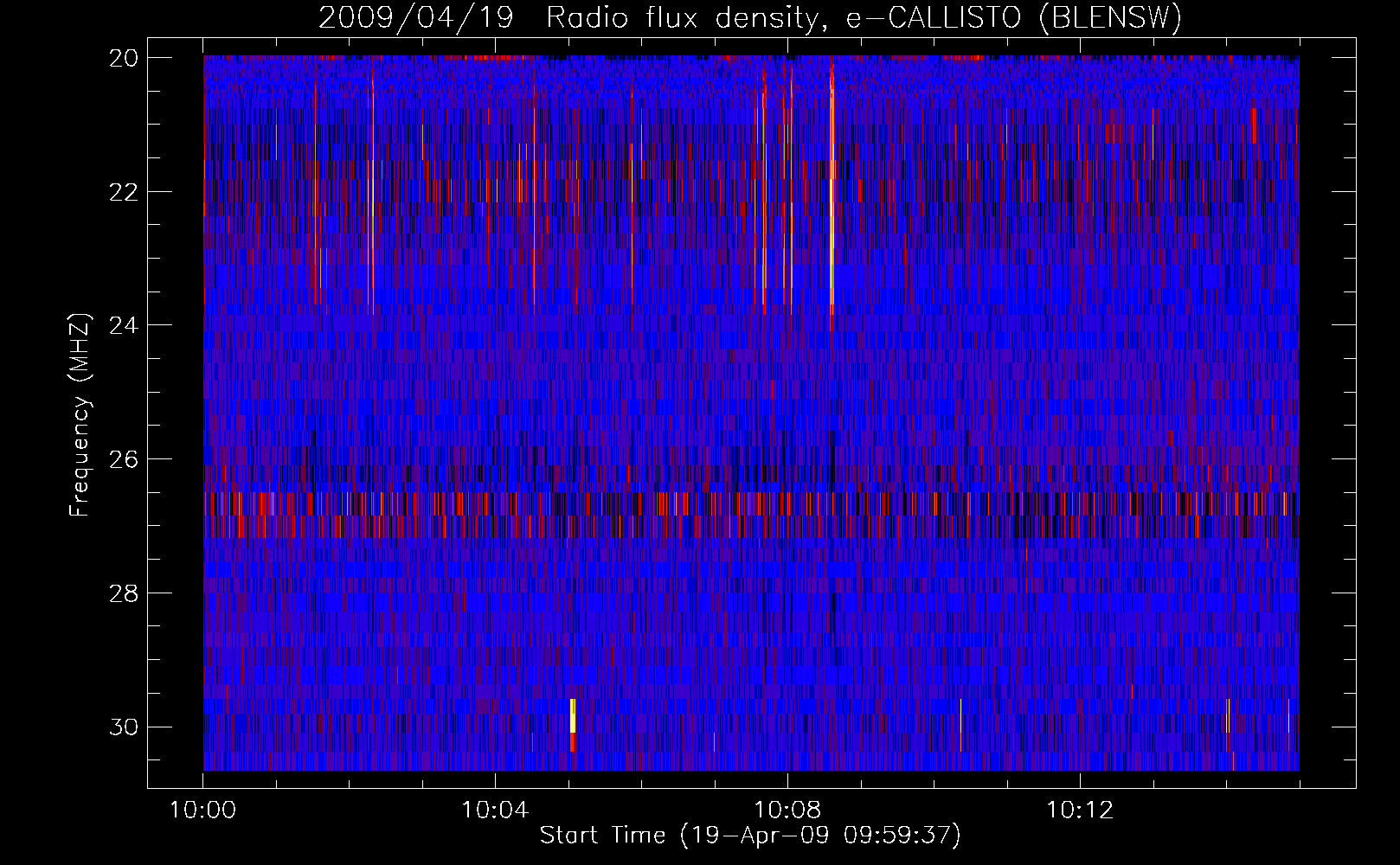Click the "26" frequency tick label
This screenshot has width=1400, height=865.
[x=124, y=459]
